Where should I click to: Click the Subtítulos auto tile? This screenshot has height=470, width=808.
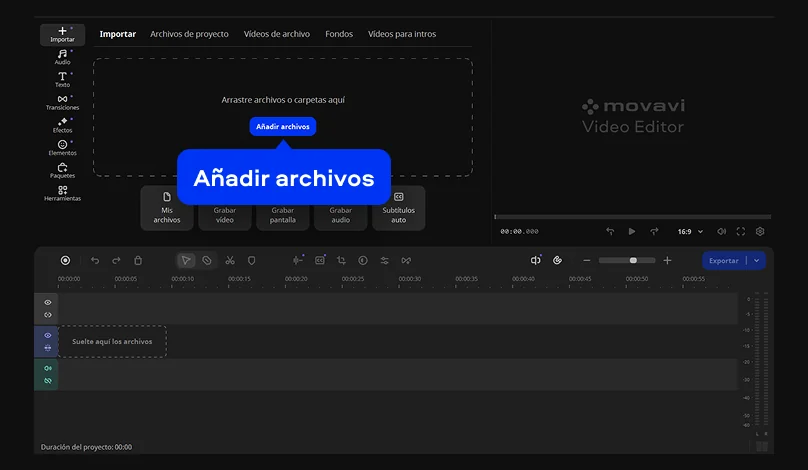[x=398, y=209]
